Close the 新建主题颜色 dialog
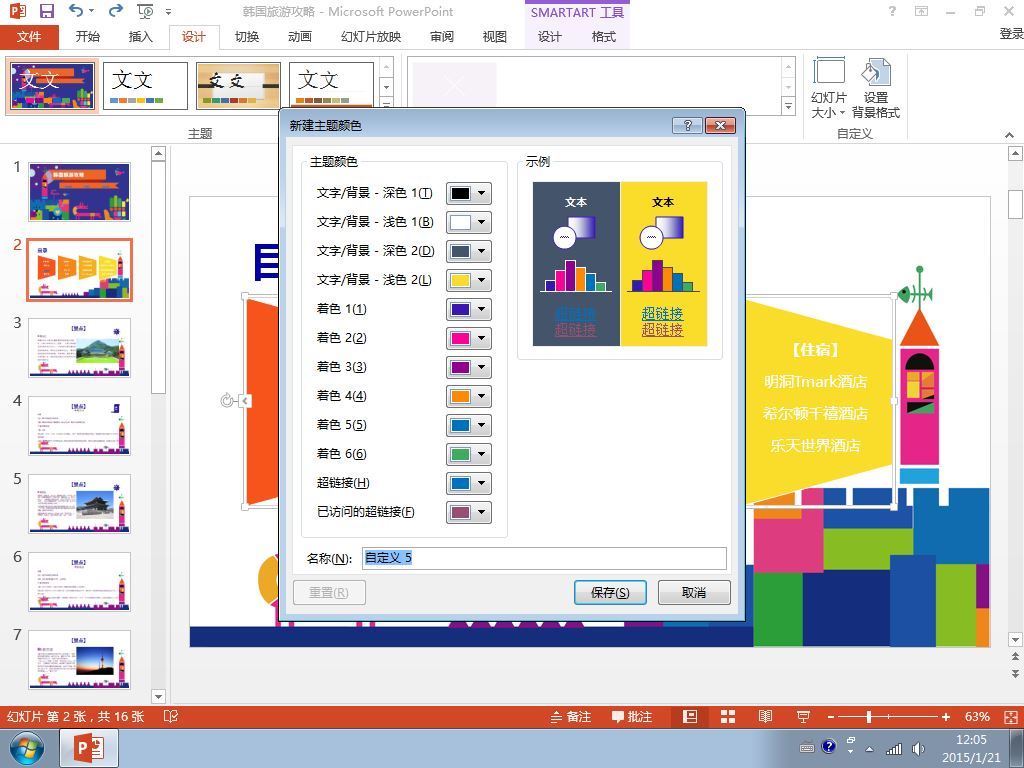Screen dimensions: 1024x768 click(x=720, y=125)
